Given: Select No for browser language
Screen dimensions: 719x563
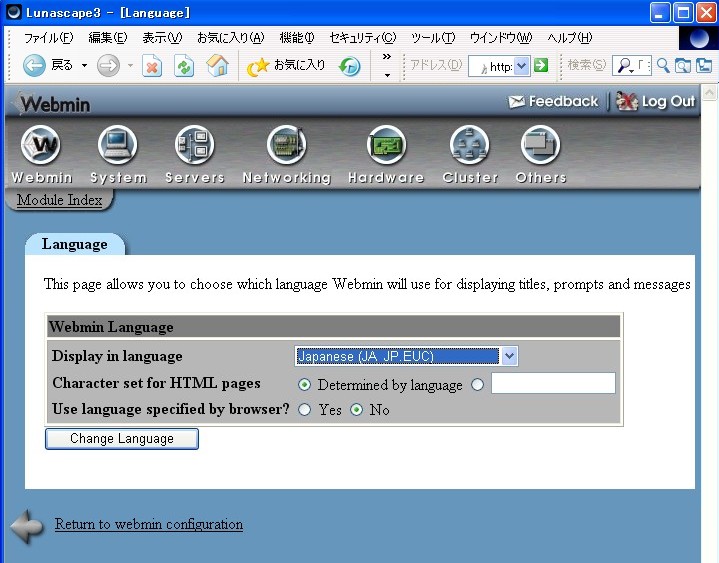Looking at the screenshot, I should coord(356,409).
